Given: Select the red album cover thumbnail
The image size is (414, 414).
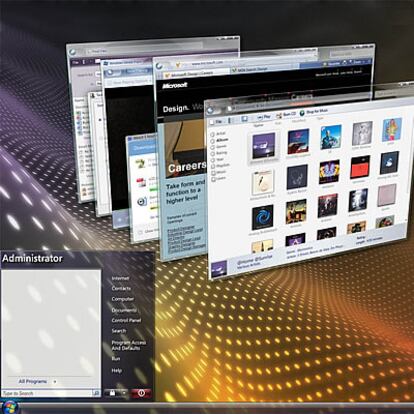Looking at the screenshot, I should [x=360, y=168].
